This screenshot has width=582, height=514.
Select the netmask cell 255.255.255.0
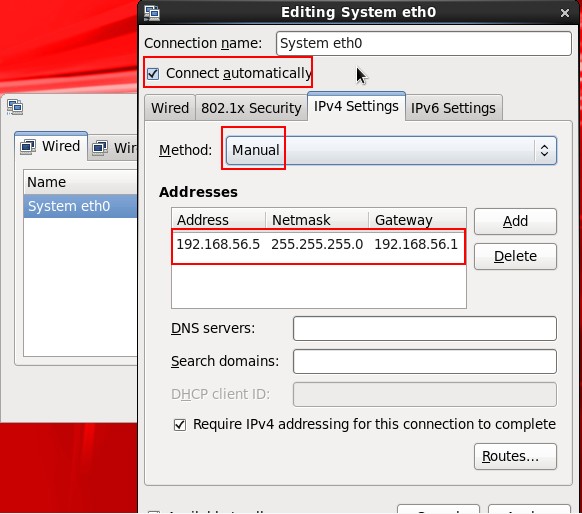317,245
